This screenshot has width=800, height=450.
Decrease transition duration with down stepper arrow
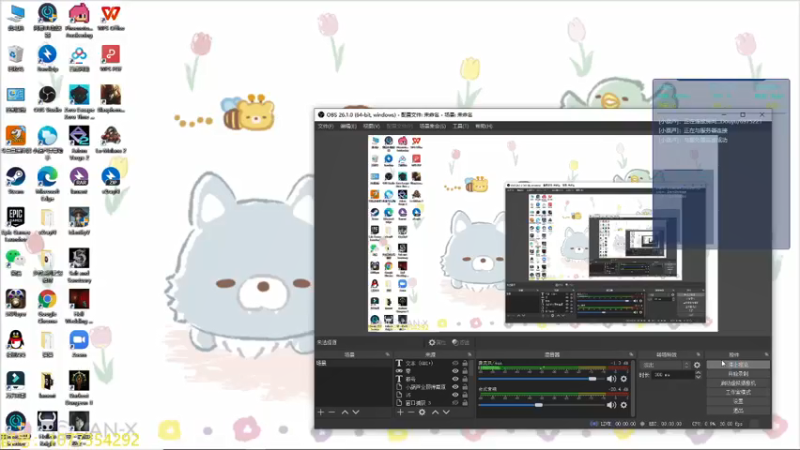coord(698,377)
